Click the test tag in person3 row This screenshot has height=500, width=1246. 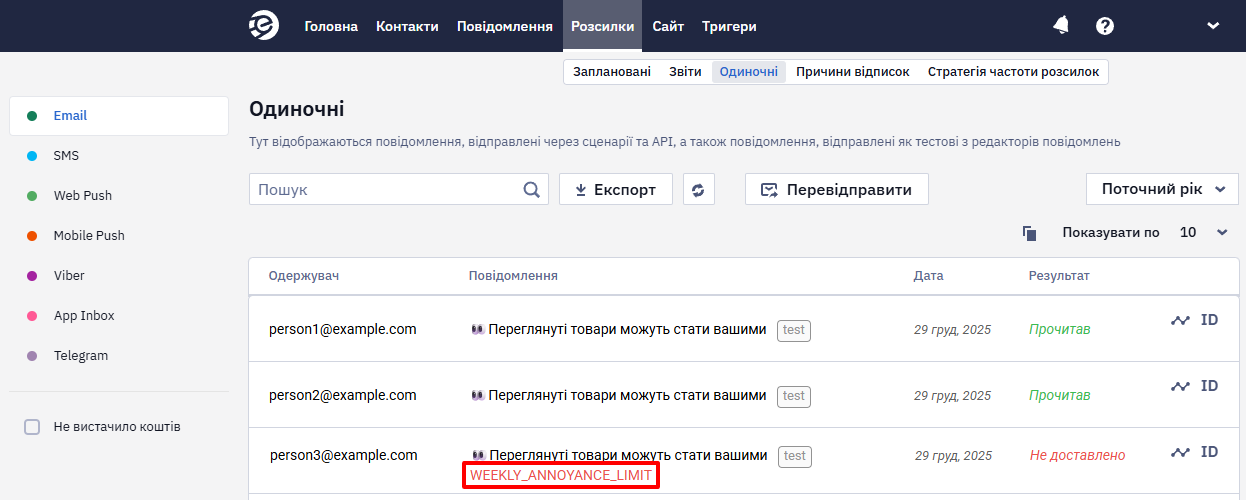(x=795, y=456)
